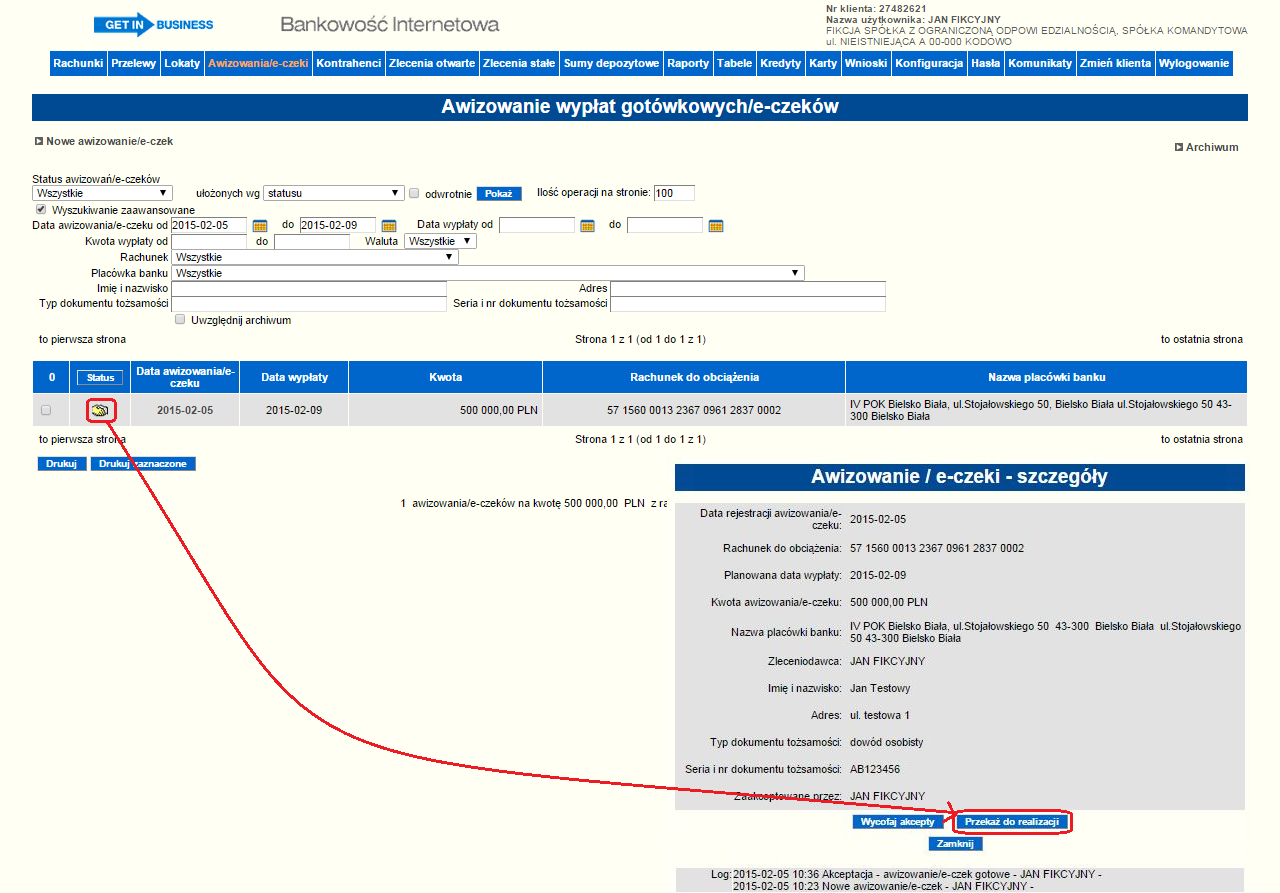Click the Get In Business logo
The height and width of the screenshot is (893, 1280).
pyautogui.click(x=154, y=25)
